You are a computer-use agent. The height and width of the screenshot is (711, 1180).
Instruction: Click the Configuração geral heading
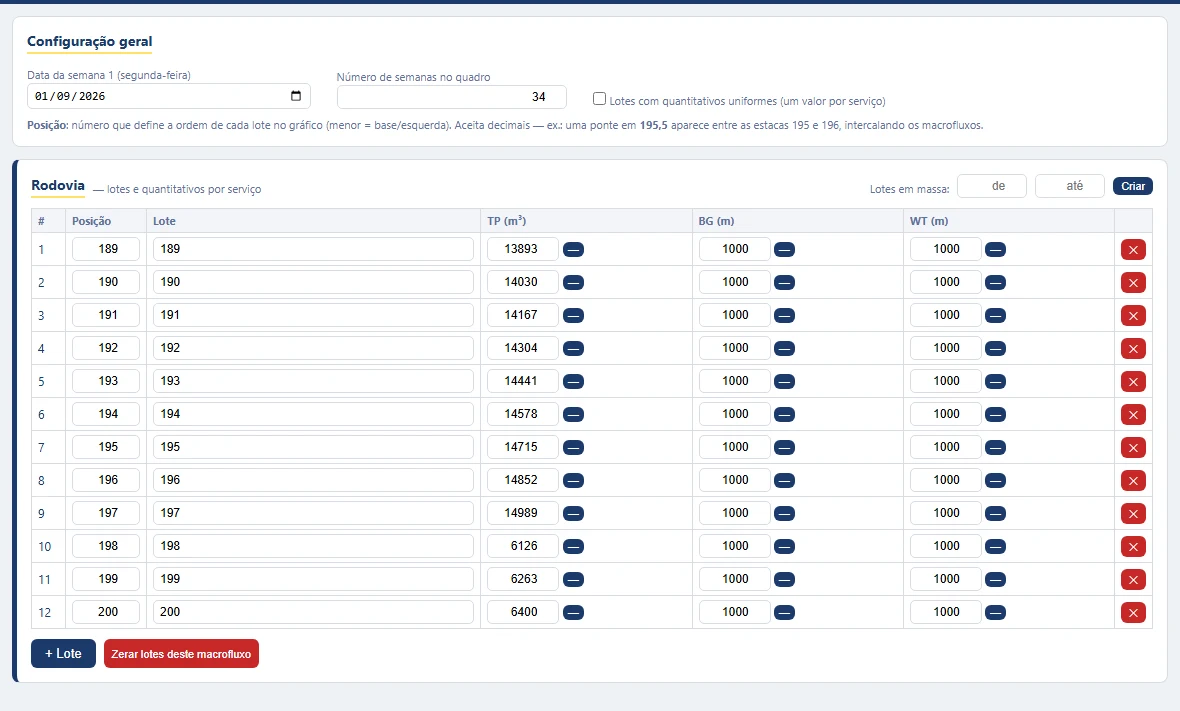tap(90, 41)
